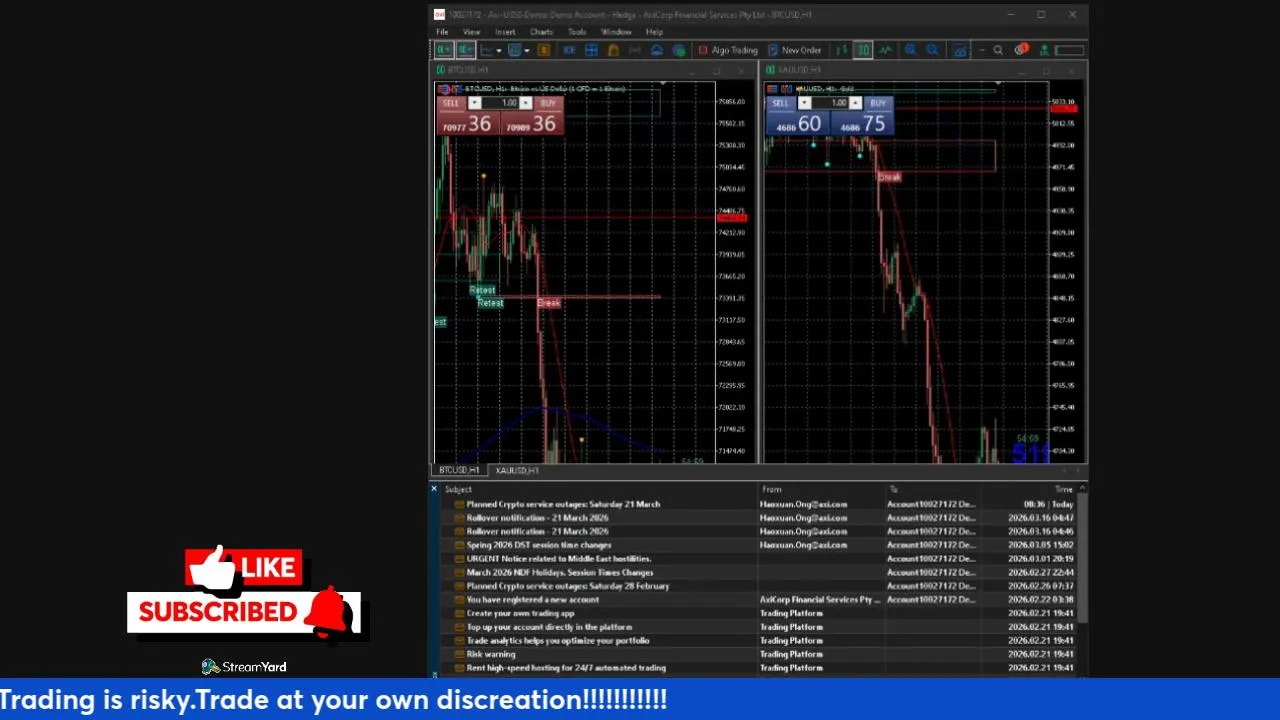Zoom in on the chart
The image size is (1280, 720).
pos(910,50)
